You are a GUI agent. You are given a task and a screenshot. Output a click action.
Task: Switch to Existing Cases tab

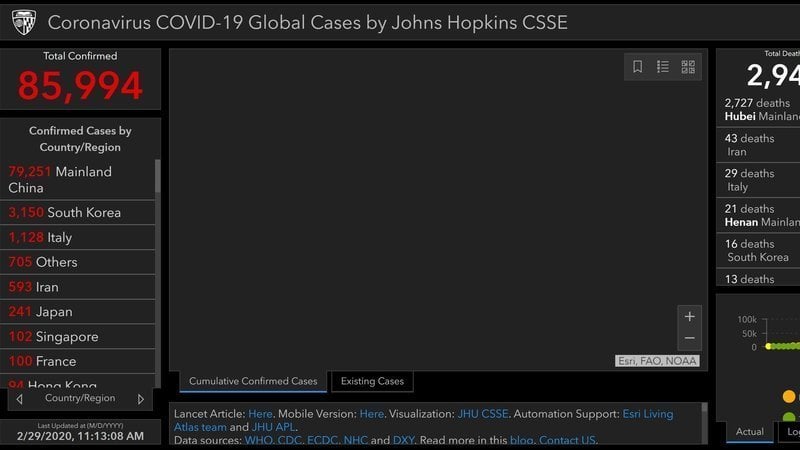tap(372, 381)
